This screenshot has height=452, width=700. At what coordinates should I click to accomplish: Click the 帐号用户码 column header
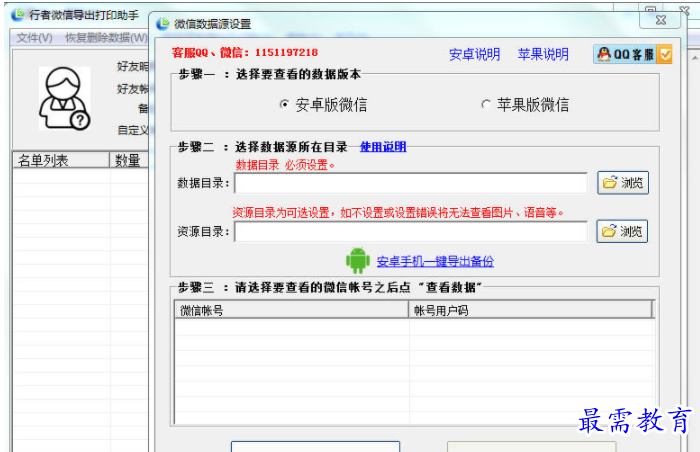pos(531,310)
